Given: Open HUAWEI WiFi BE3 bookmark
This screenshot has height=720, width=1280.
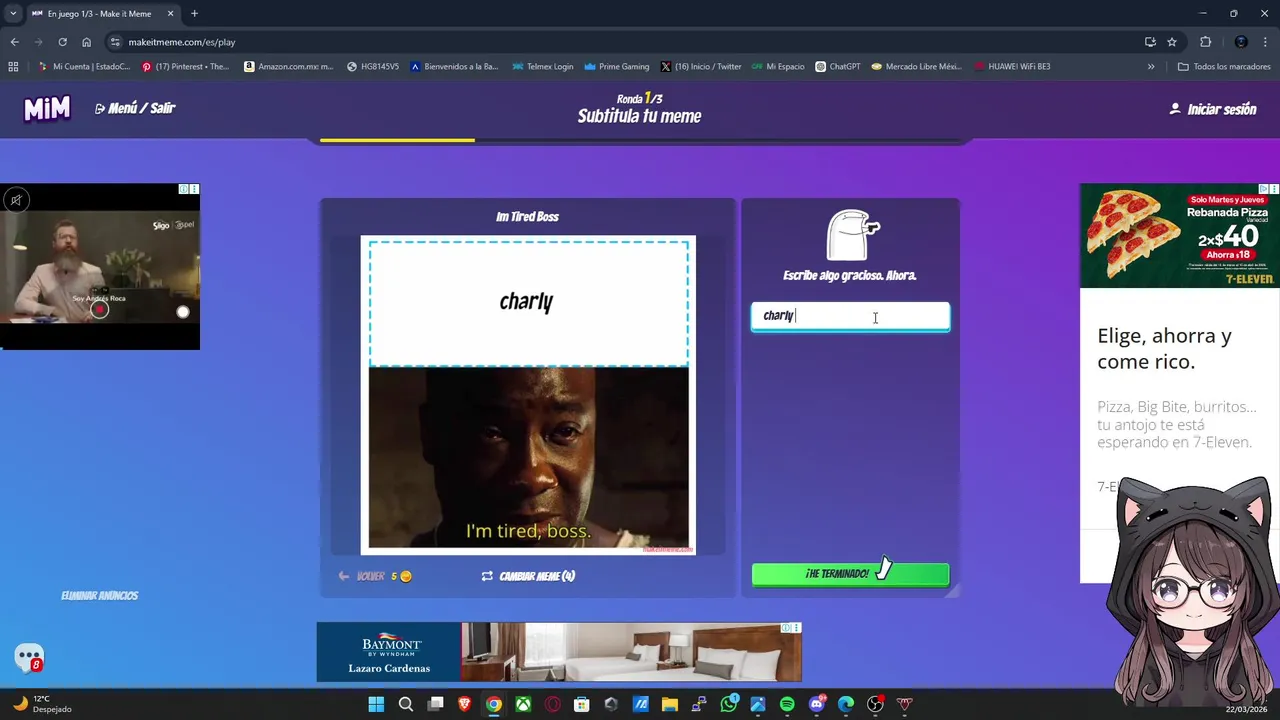Looking at the screenshot, I should (1012, 67).
